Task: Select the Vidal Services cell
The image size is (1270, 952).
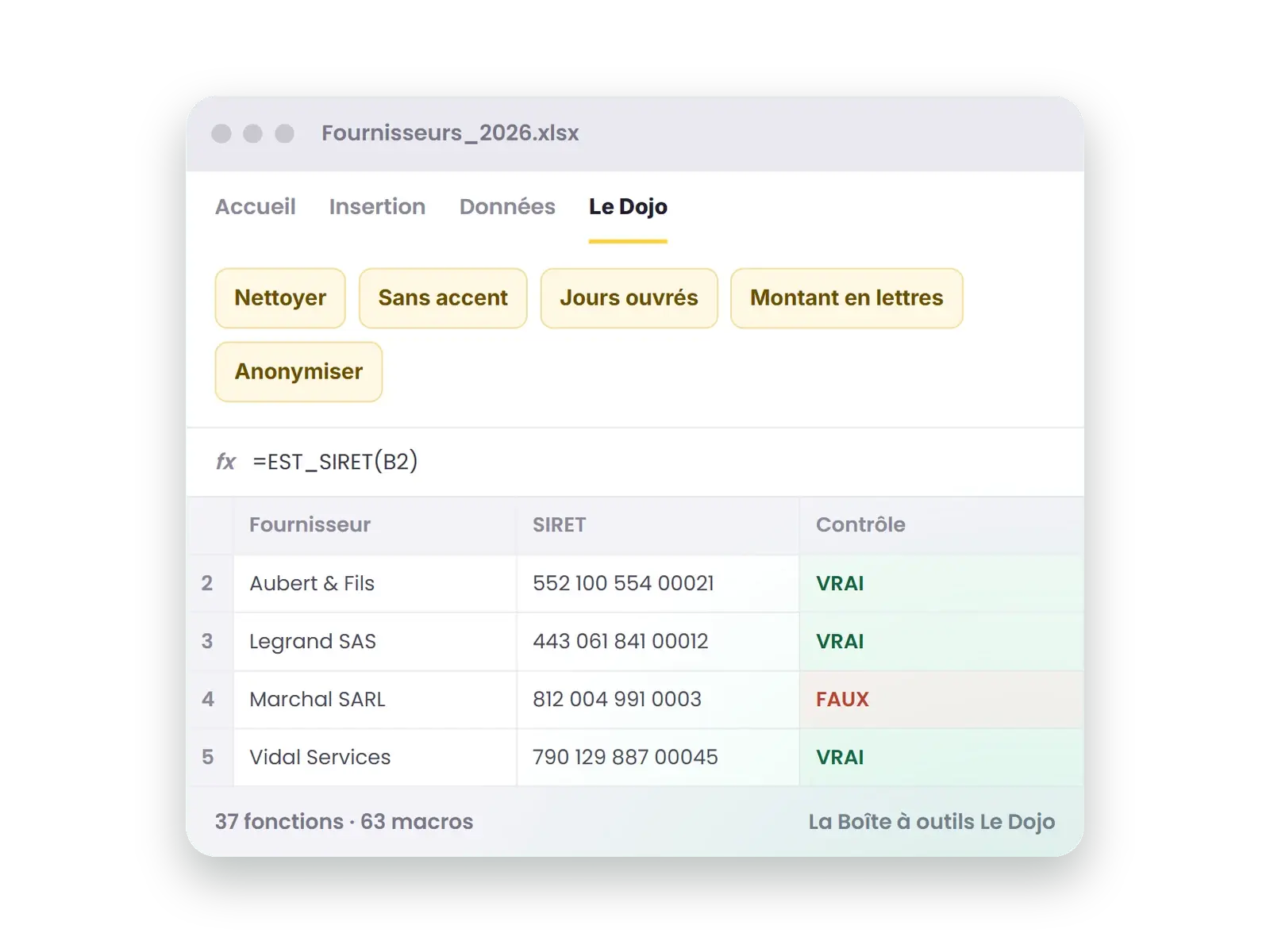Action: coord(375,757)
